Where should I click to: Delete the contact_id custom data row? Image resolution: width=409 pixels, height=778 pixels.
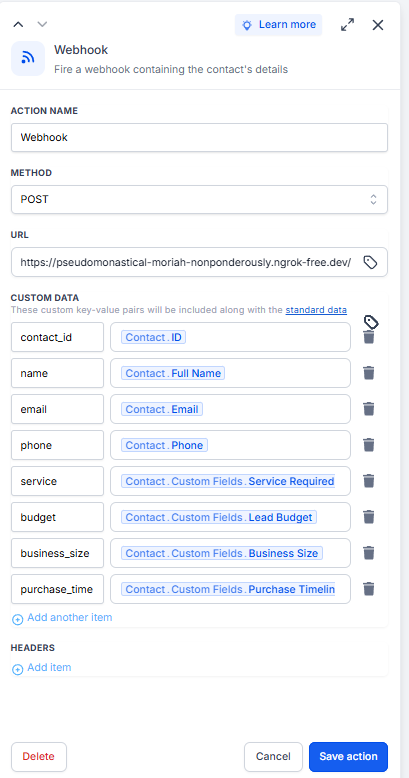coord(368,337)
